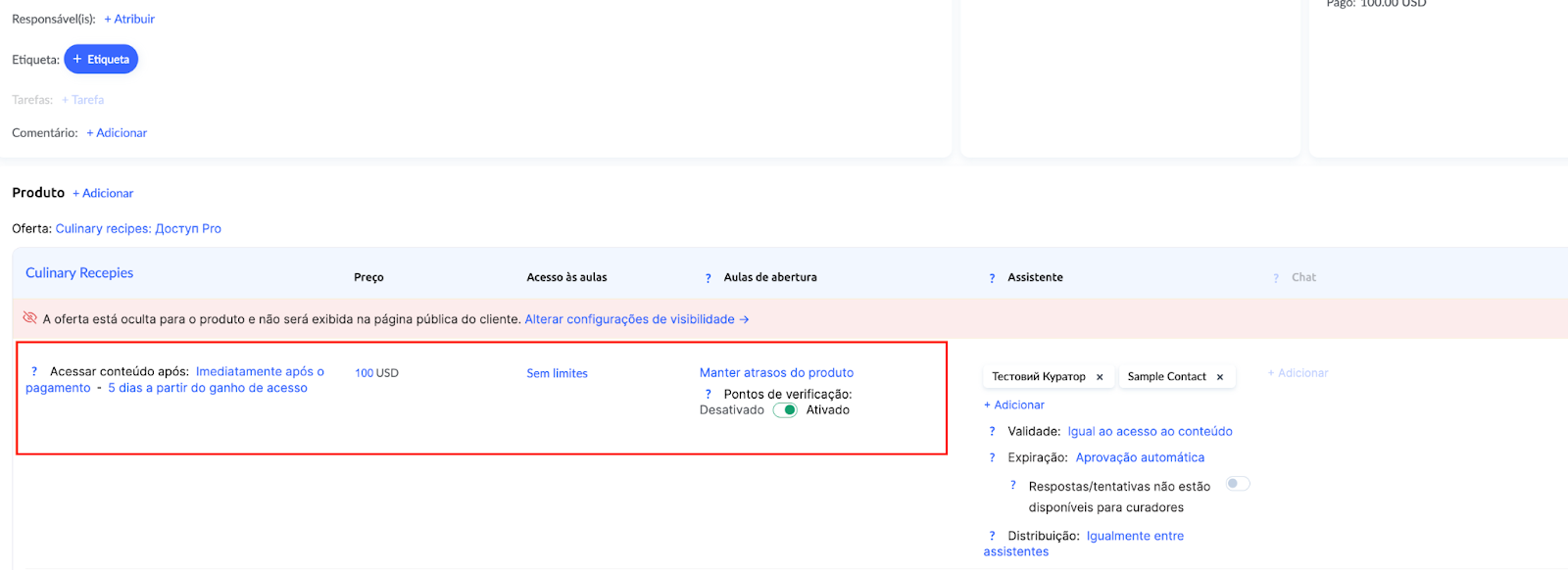This screenshot has height=570, width=1568.
Task: Click Atribuir to assign a responsible person
Action: (x=129, y=19)
